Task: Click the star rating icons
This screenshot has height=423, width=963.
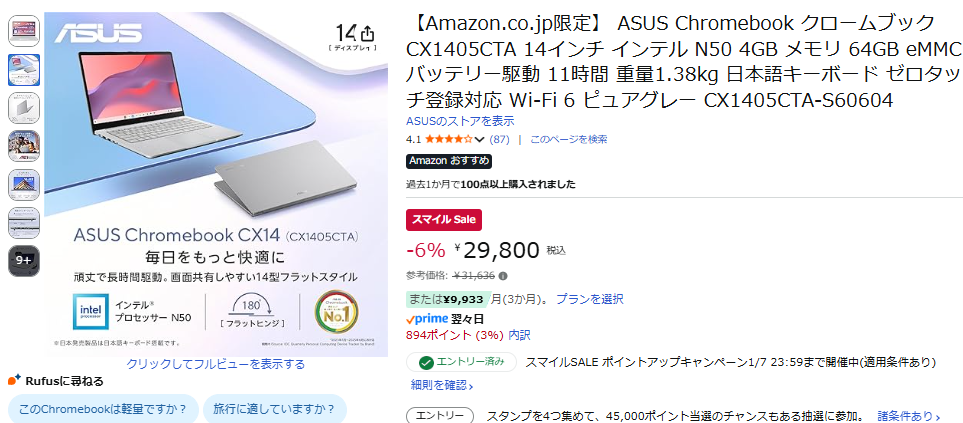Action: 448,139
